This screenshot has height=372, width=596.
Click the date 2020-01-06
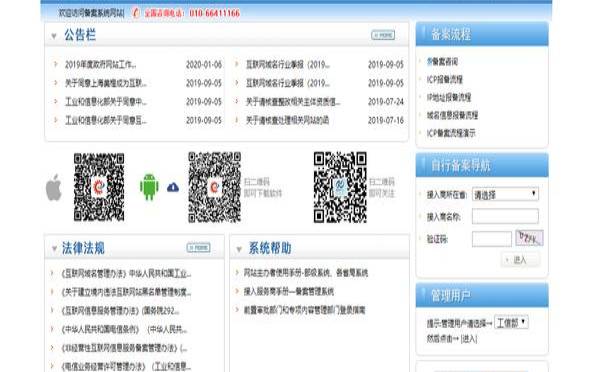204,65
